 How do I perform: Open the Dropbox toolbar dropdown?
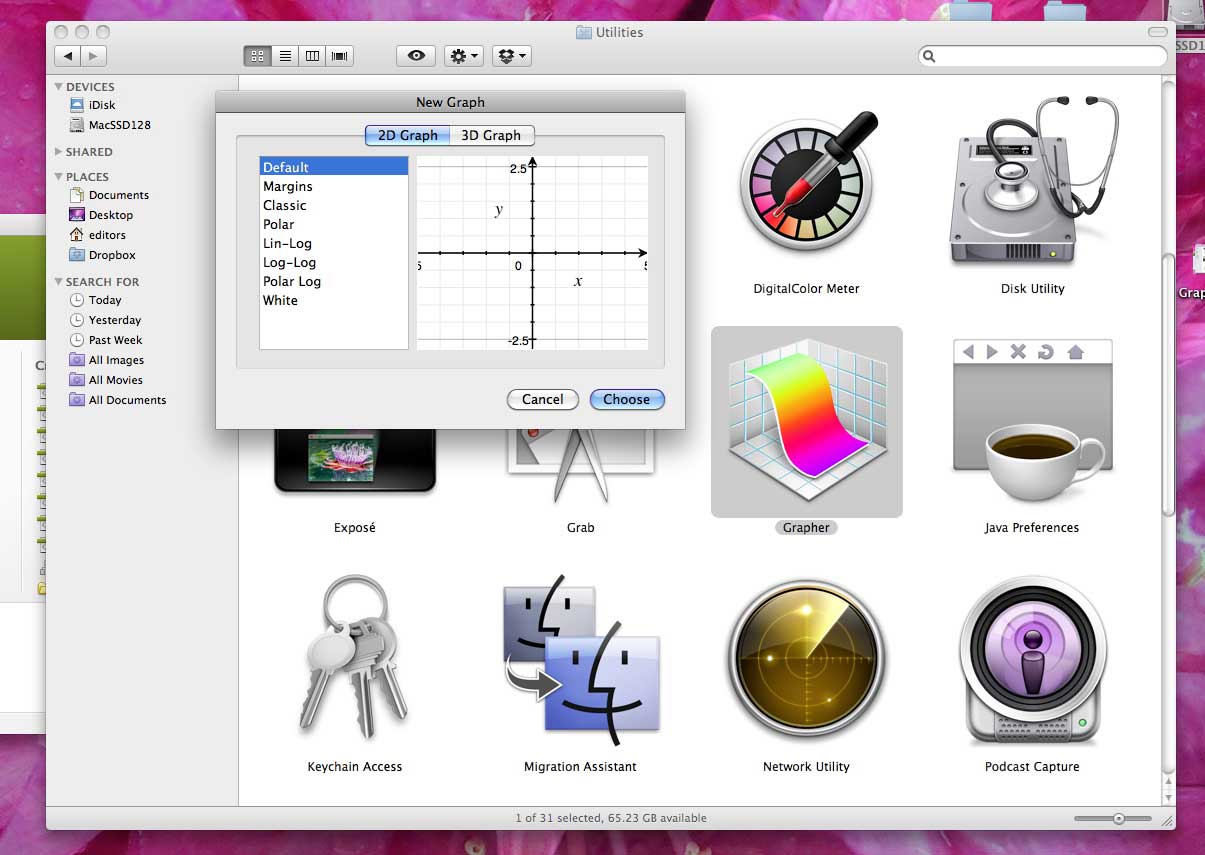tap(511, 56)
